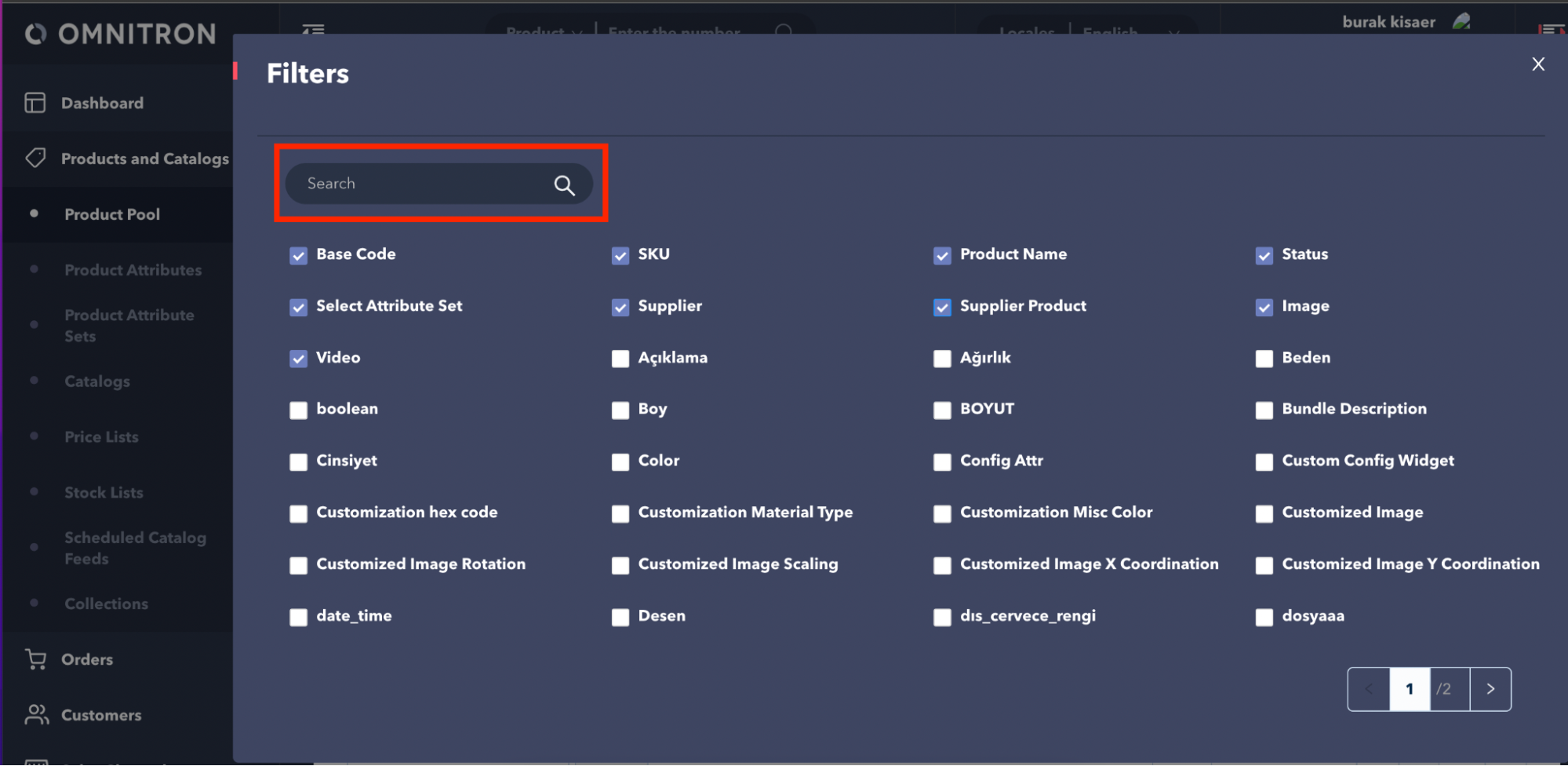Open Stock Lists menu item
The width and height of the screenshot is (1568, 766).
tap(104, 493)
